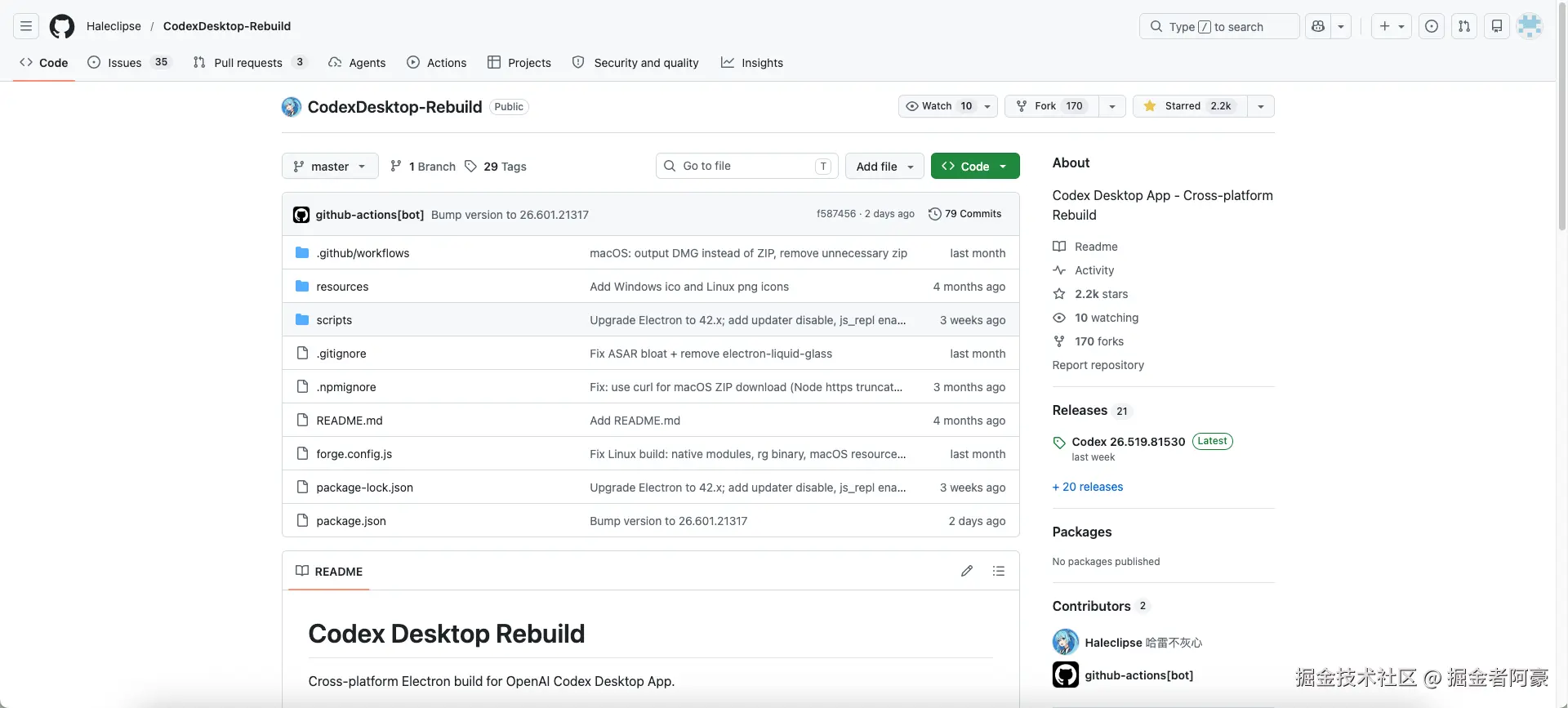Open pull requests icon in header
The image size is (1568, 708).
coord(1464,26)
